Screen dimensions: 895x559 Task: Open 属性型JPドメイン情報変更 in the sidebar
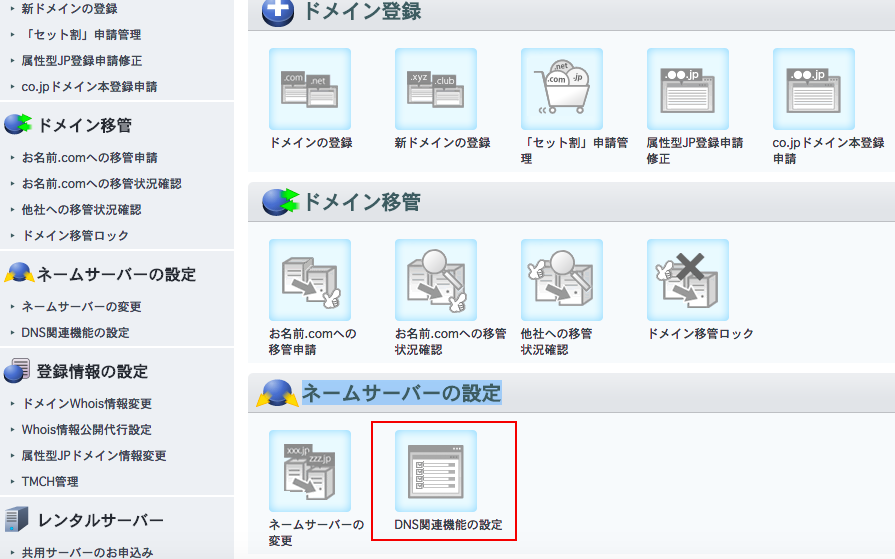click(x=94, y=456)
